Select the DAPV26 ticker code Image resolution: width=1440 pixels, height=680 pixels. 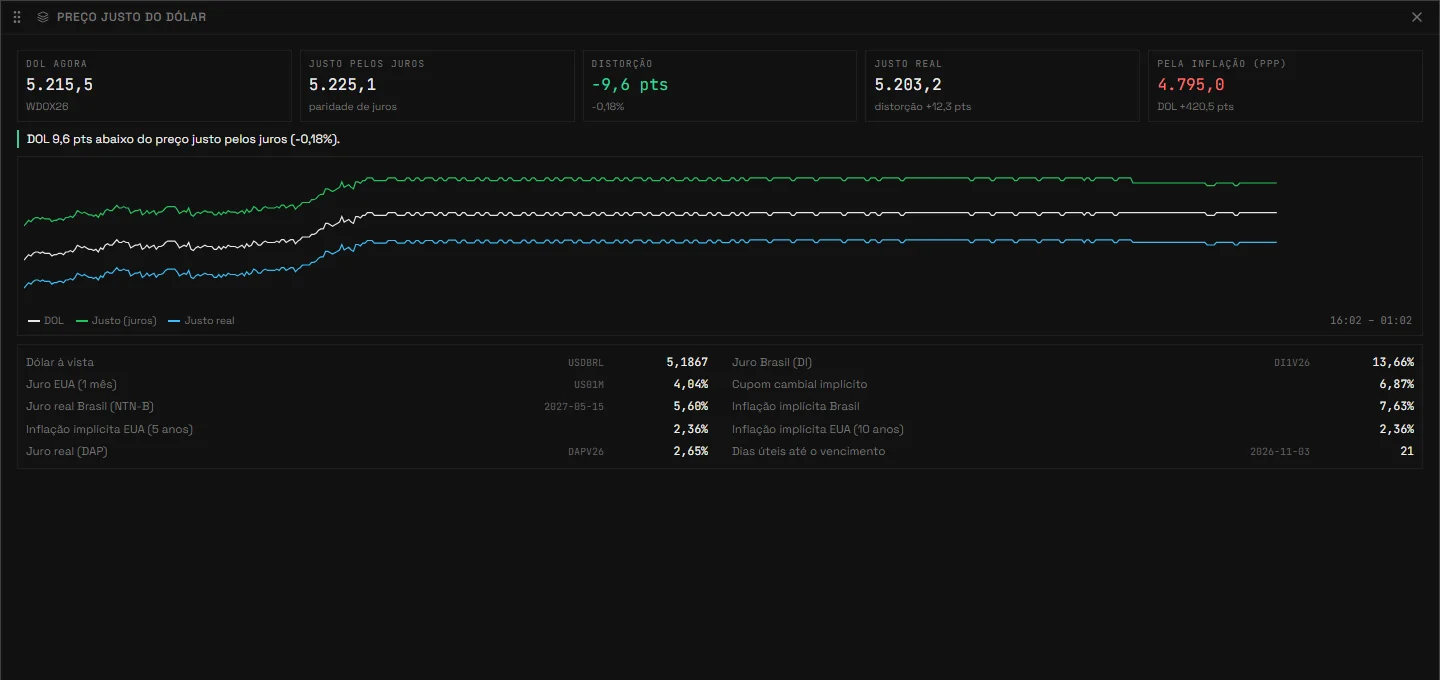pyautogui.click(x=586, y=451)
